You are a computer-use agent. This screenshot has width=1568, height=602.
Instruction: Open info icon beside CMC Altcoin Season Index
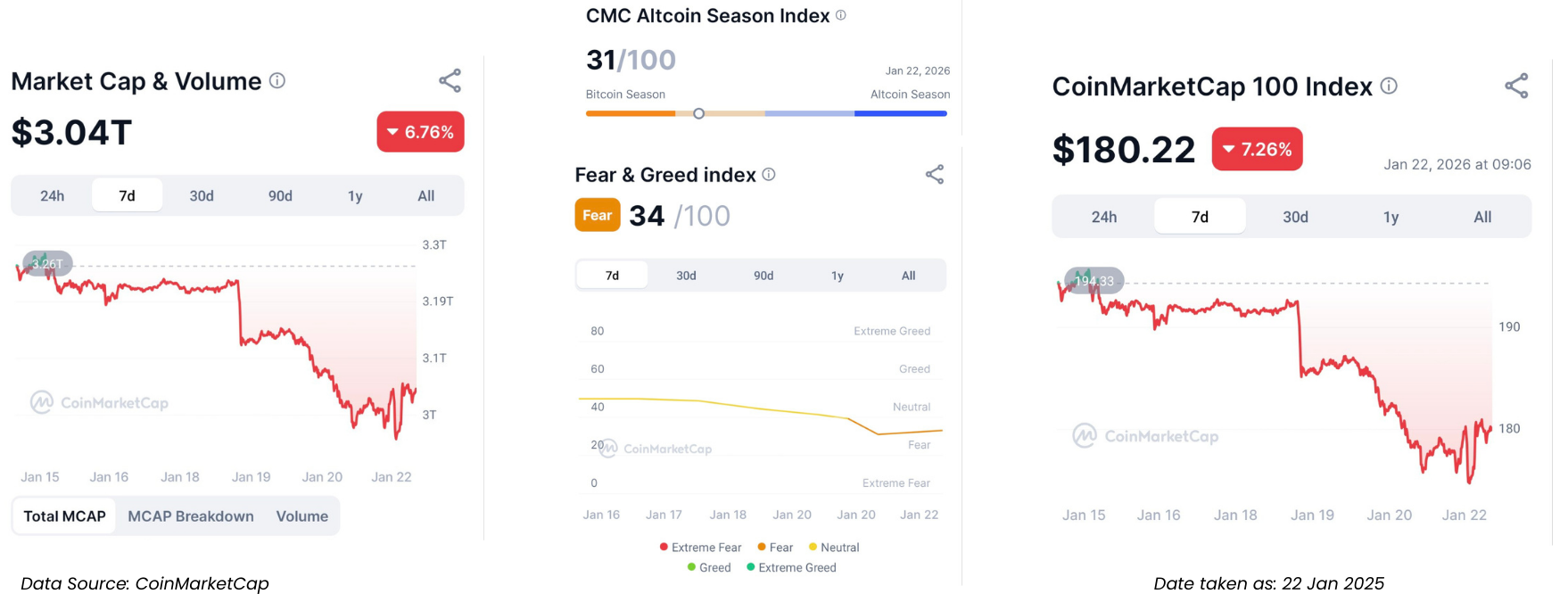pos(840,15)
